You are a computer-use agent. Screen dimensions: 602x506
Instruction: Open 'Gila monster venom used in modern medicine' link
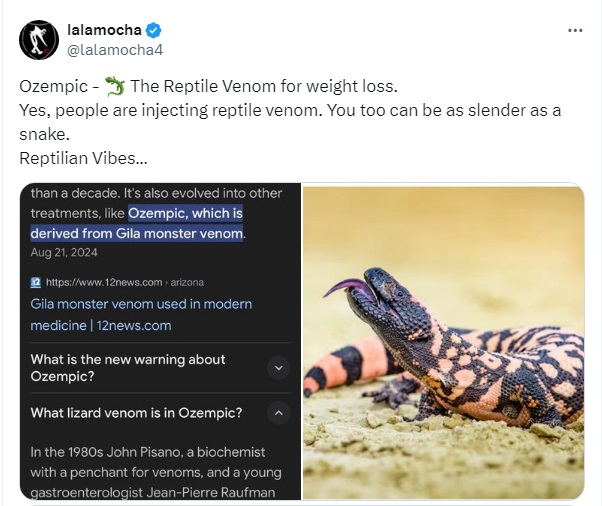click(141, 315)
